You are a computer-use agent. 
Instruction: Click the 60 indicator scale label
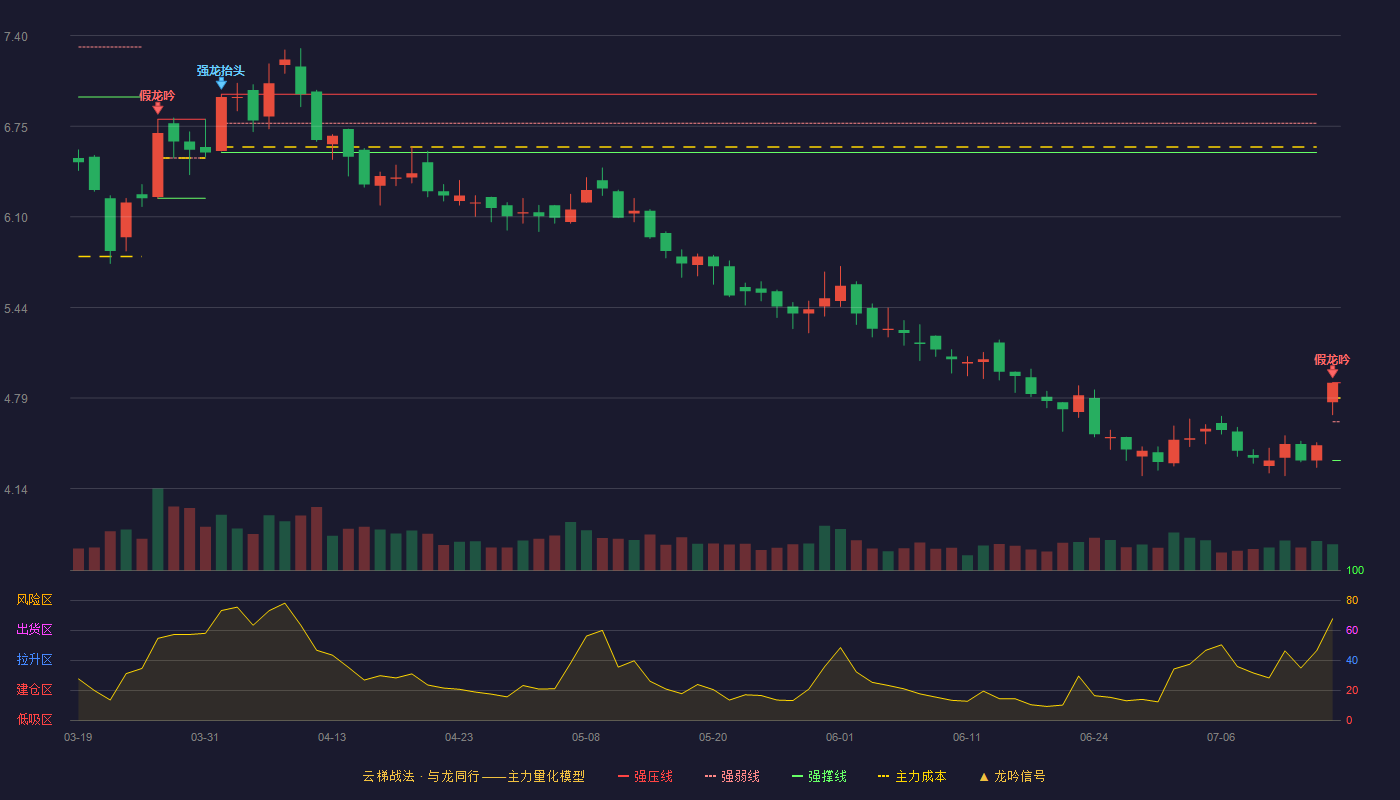pyautogui.click(x=1352, y=630)
